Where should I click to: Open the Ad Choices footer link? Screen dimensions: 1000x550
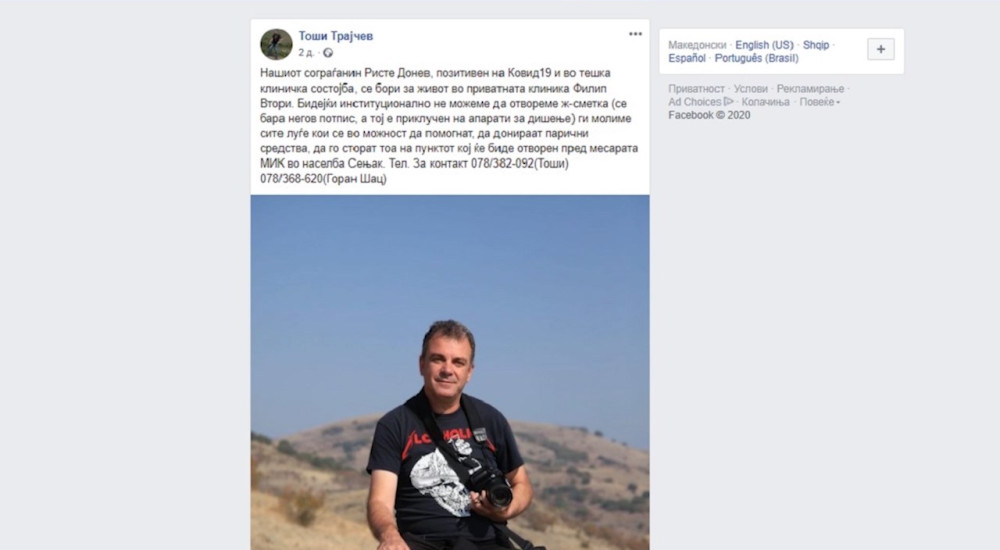tap(695, 101)
